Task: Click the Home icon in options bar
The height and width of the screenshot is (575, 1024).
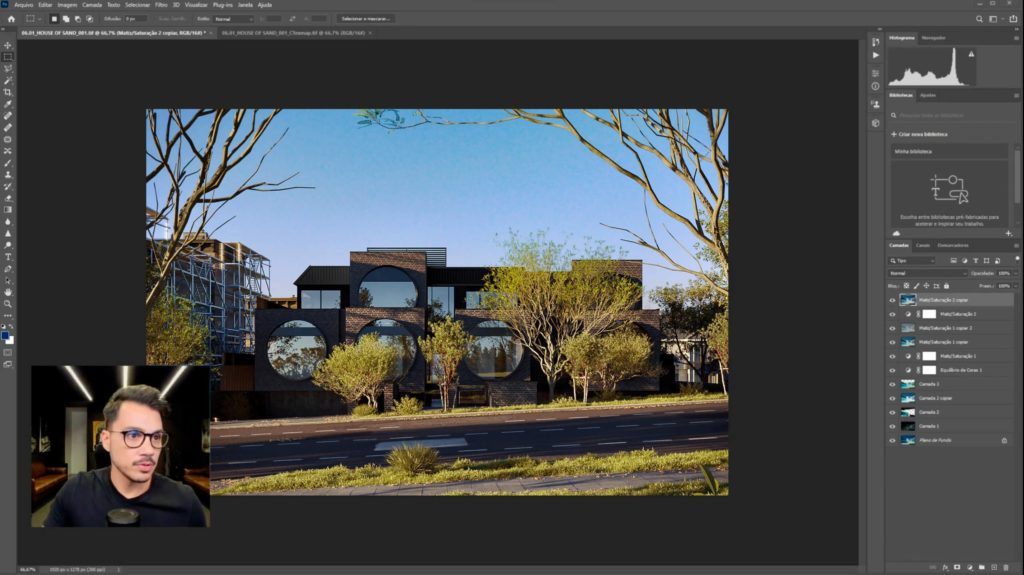Action: [7, 18]
